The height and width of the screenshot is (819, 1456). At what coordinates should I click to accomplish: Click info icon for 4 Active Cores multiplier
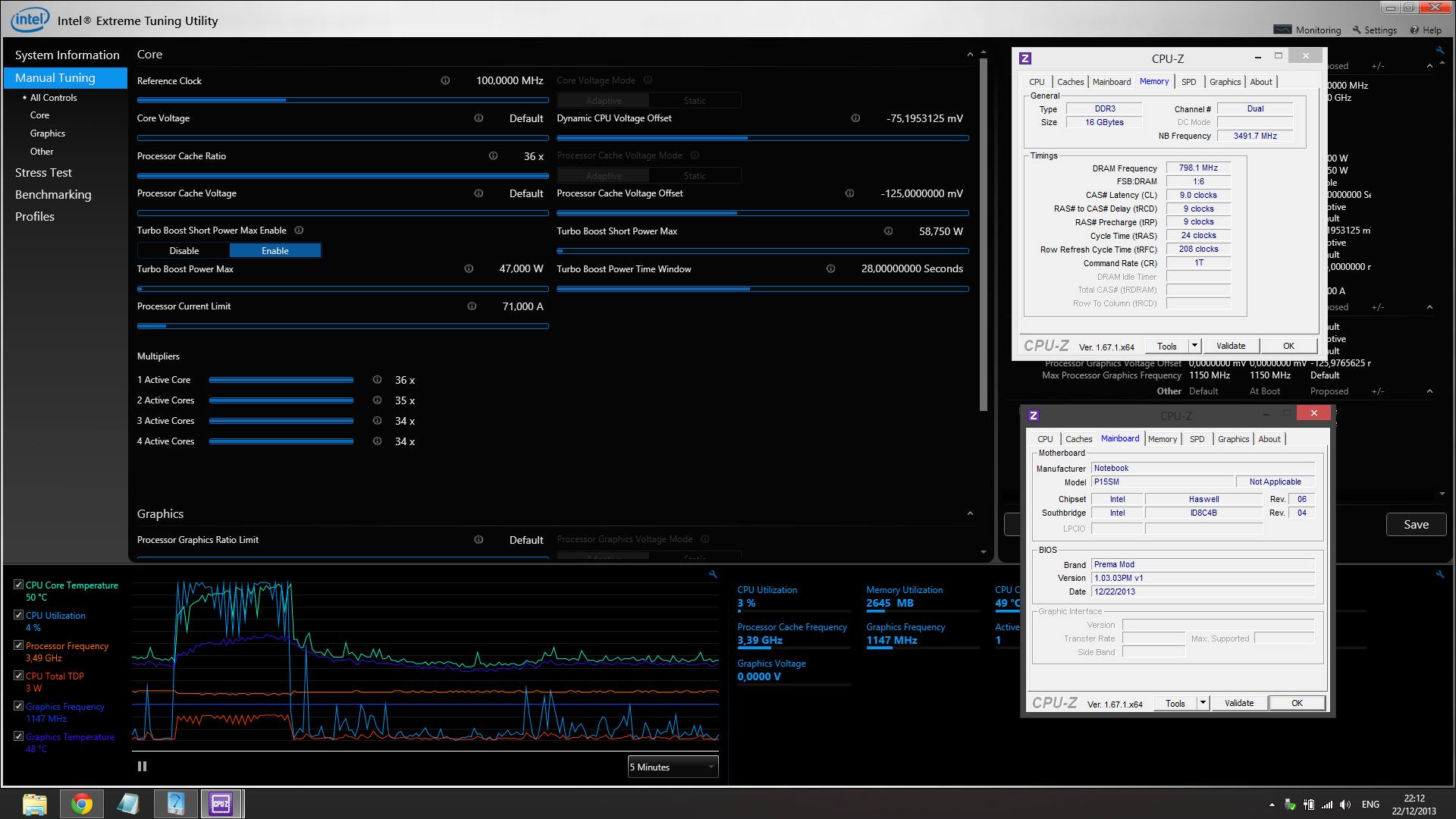[x=377, y=441]
